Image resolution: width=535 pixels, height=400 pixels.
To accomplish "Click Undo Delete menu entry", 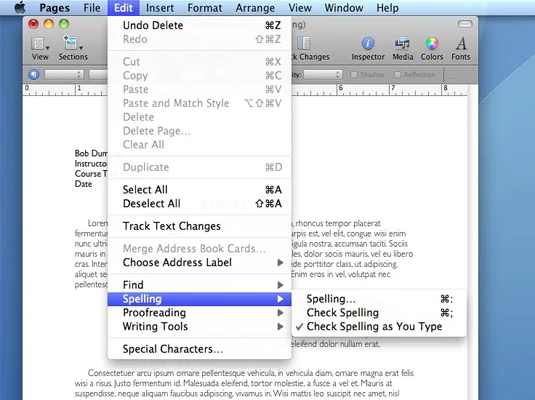I will [x=199, y=25].
